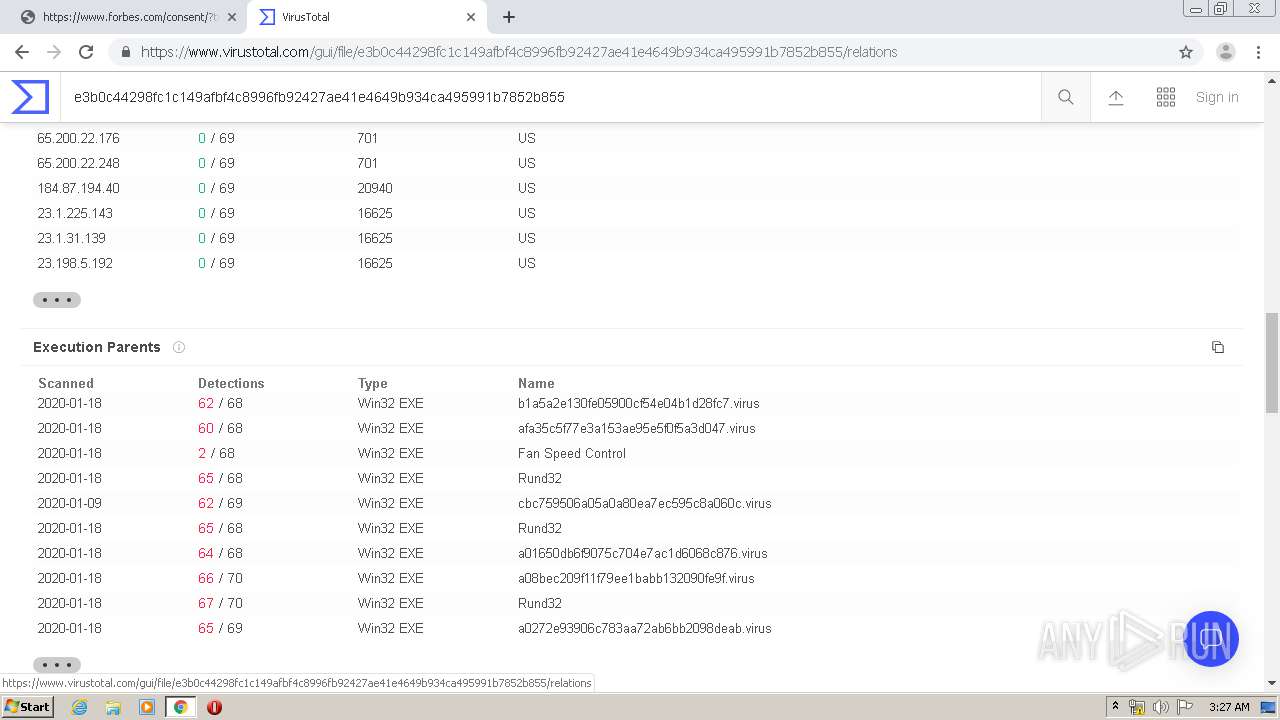Viewport: 1280px width, 720px height.
Task: Click the Execution Parents heading
Action: coord(97,347)
